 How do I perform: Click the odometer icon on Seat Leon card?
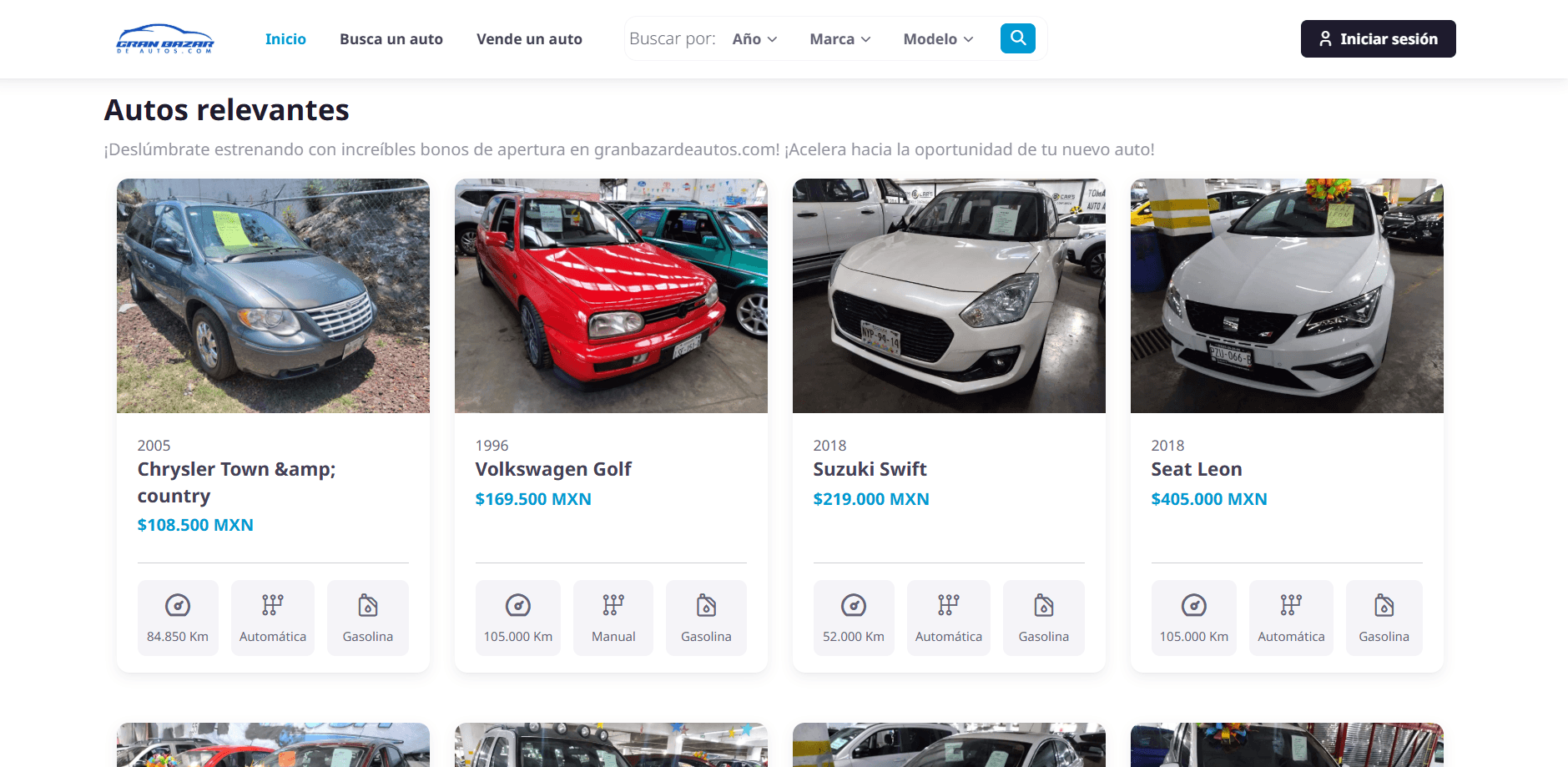1194,605
